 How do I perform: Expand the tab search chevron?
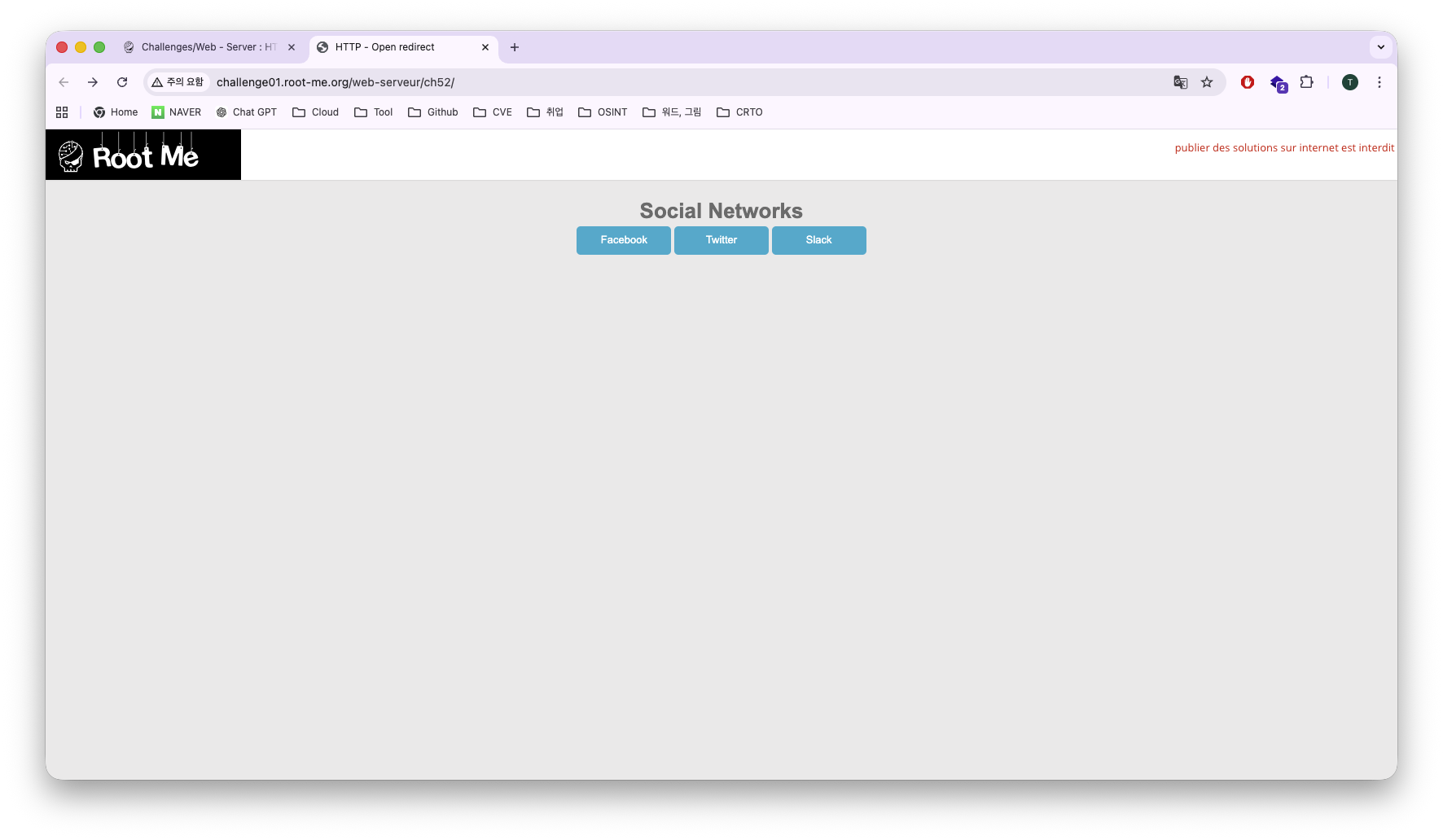(1381, 47)
